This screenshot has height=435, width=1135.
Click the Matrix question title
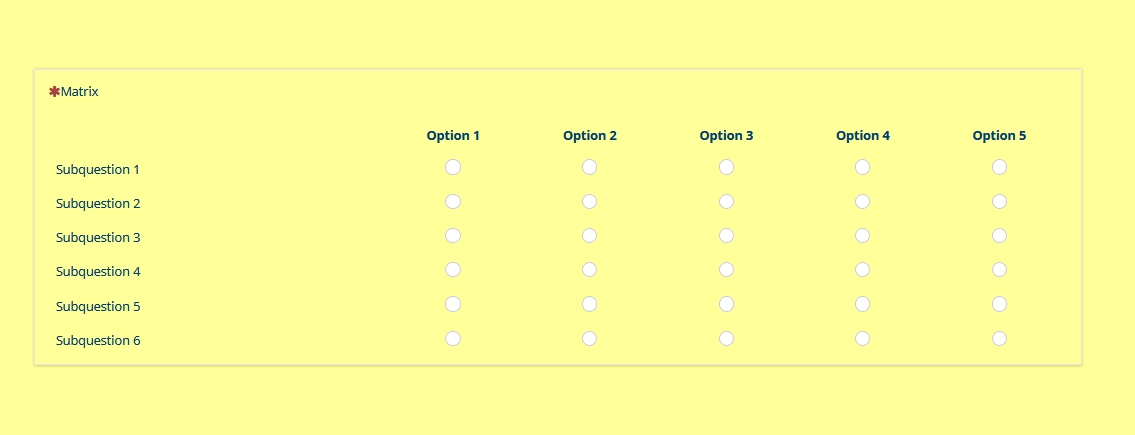(x=80, y=92)
